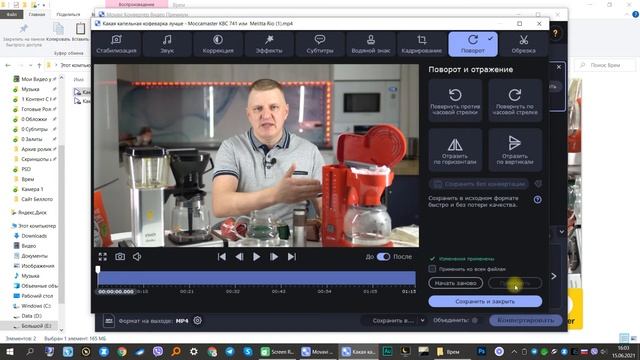Rotate video clockwise
The height and width of the screenshot is (360, 640).
tap(515, 100)
